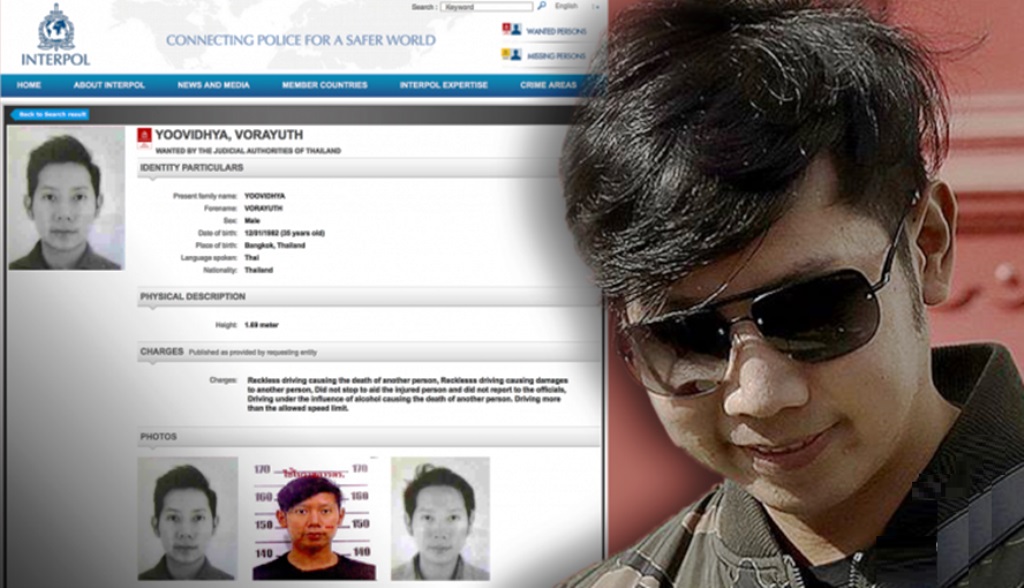The height and width of the screenshot is (588, 1024).
Task: Click the red notice icon beside the name
Action: tap(144, 136)
